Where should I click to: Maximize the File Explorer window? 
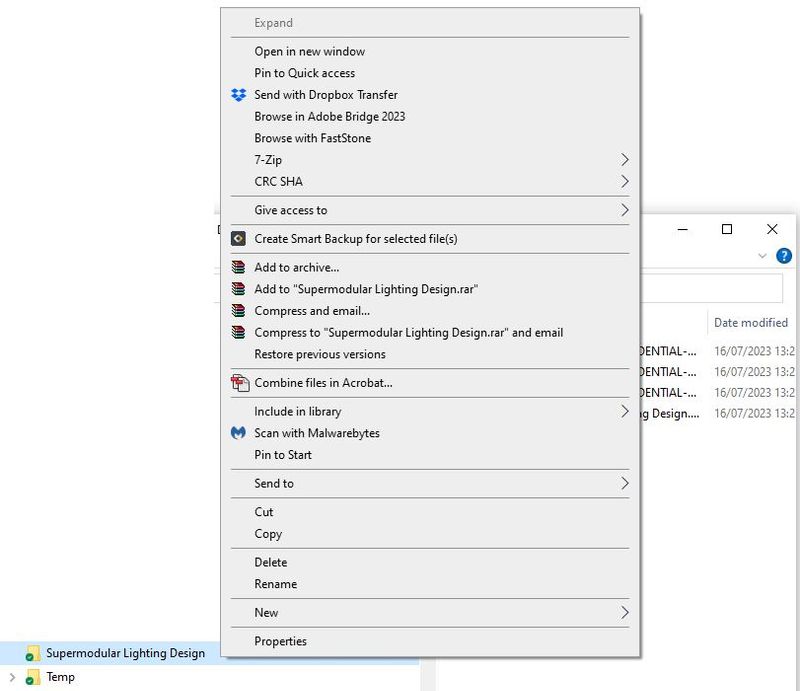coord(727,230)
